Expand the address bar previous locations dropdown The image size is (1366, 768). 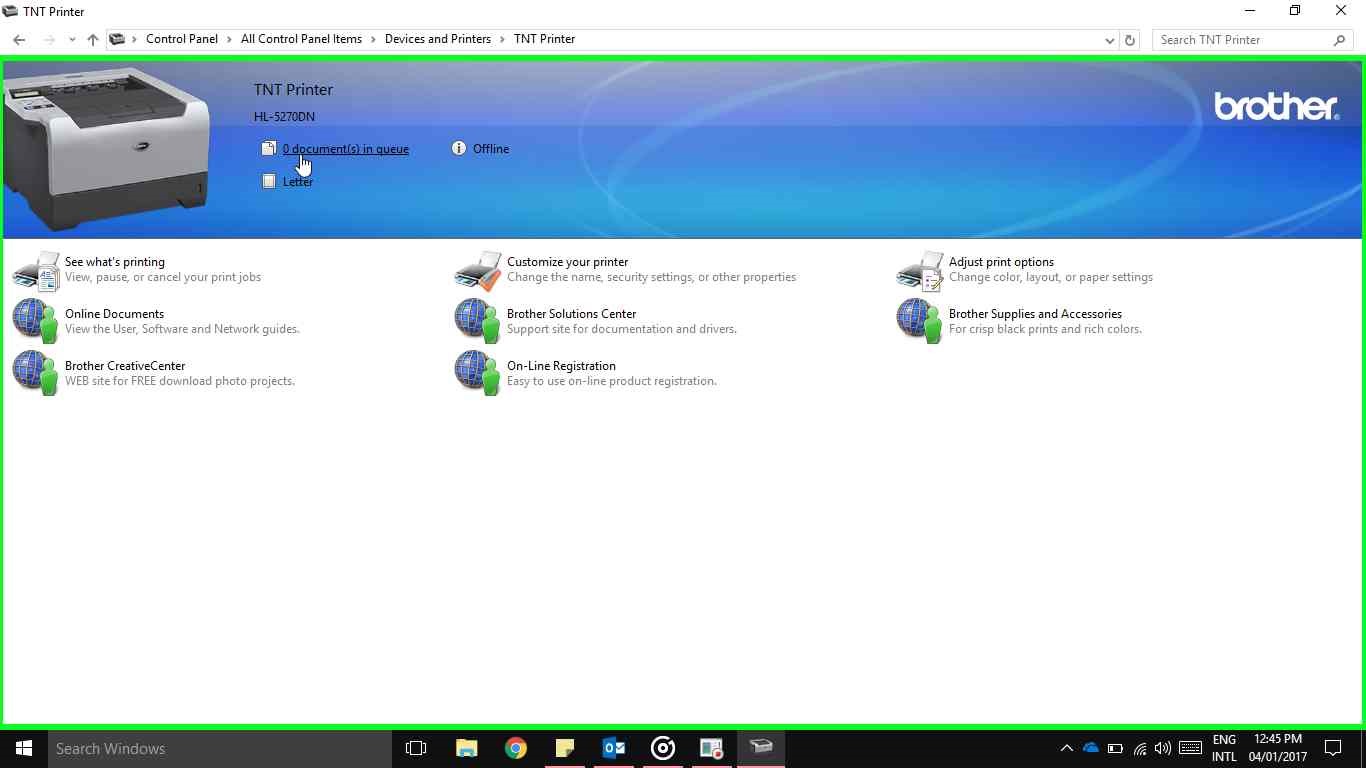(x=1109, y=40)
